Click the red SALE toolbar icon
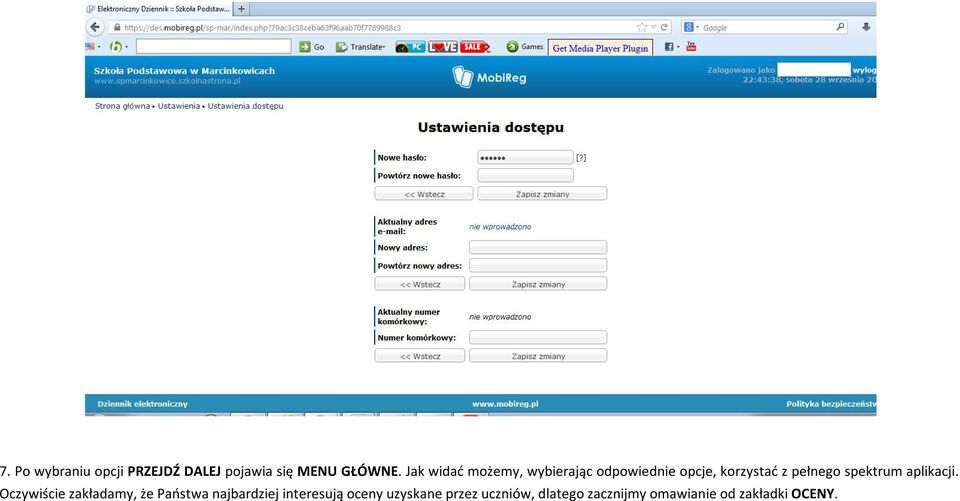The image size is (960, 501). coord(475,47)
